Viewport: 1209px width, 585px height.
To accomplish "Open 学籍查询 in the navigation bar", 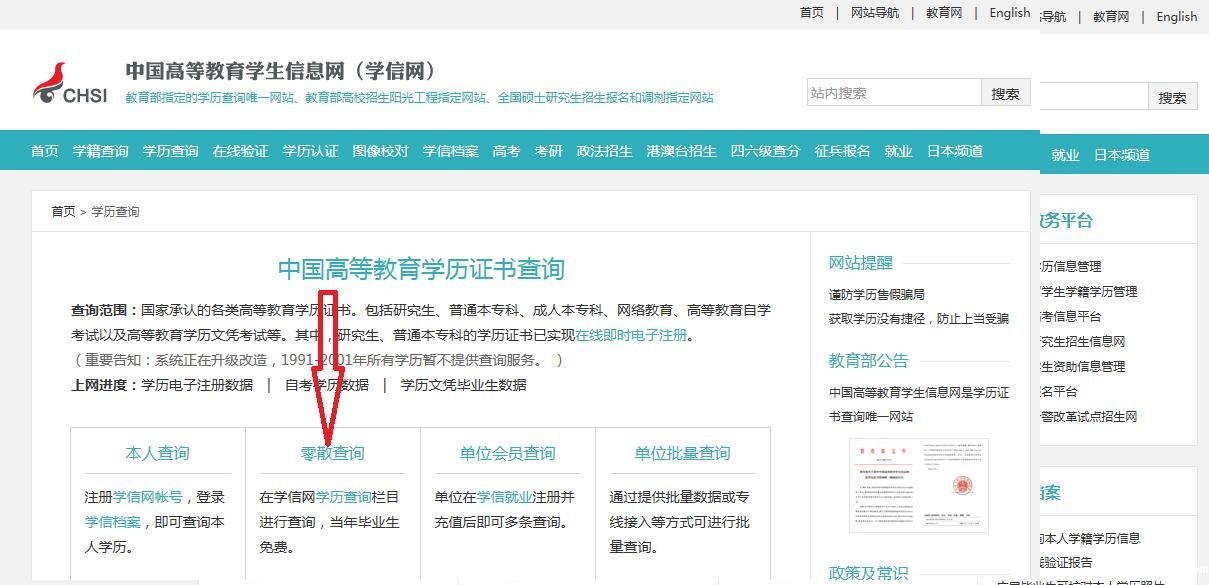I will (x=100, y=151).
